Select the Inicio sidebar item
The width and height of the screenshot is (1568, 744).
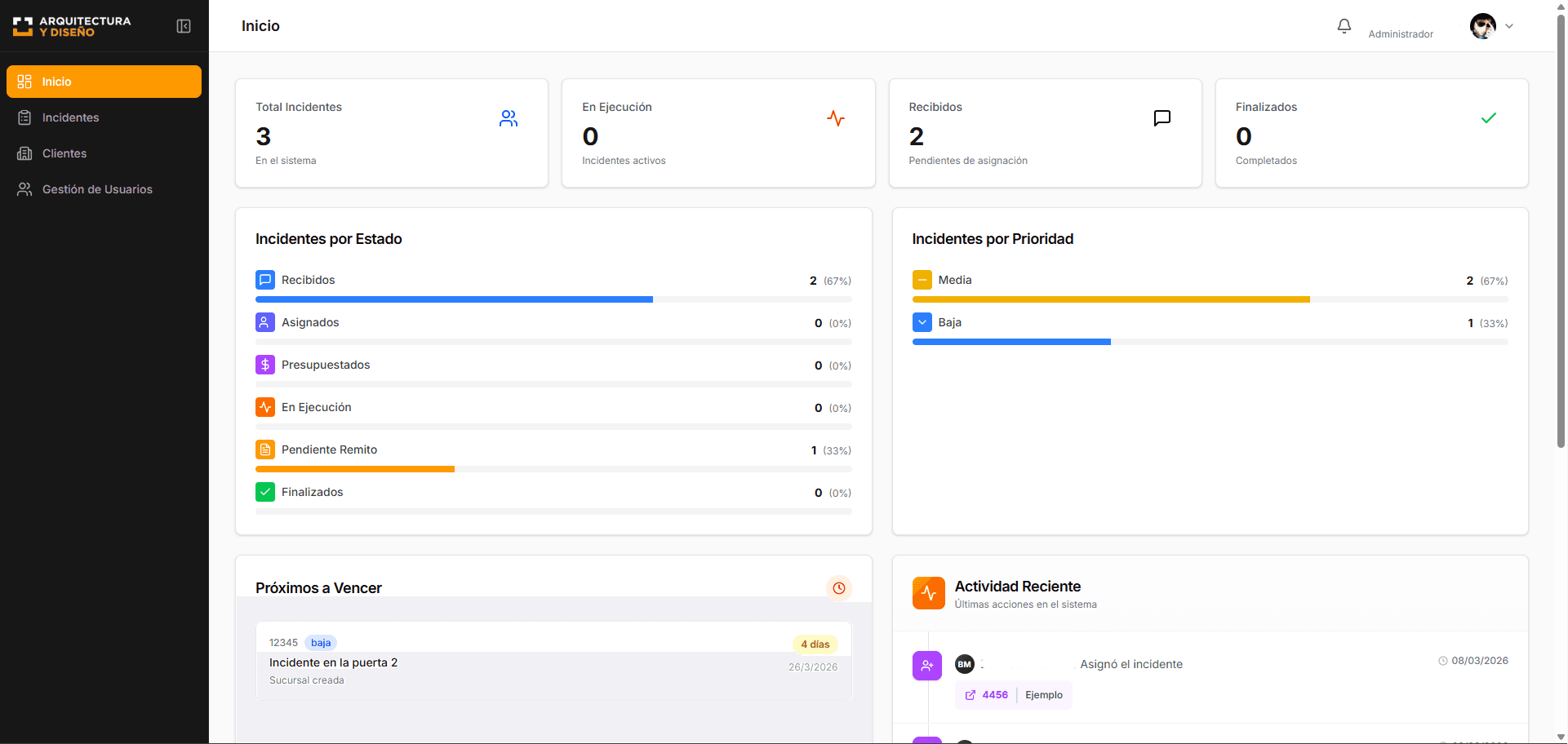point(104,82)
